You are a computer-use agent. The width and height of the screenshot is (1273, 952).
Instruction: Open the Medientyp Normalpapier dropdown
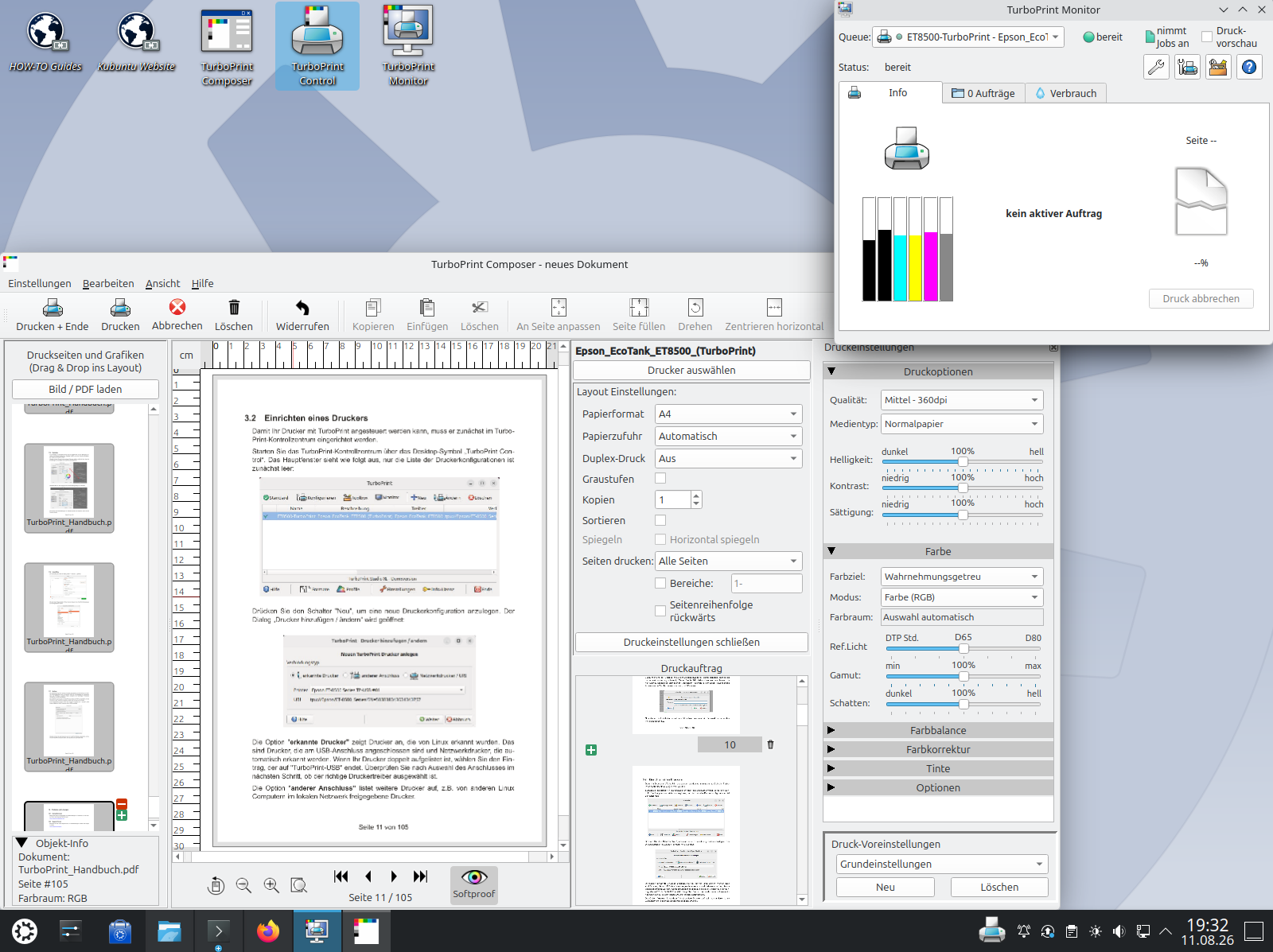[x=962, y=424]
